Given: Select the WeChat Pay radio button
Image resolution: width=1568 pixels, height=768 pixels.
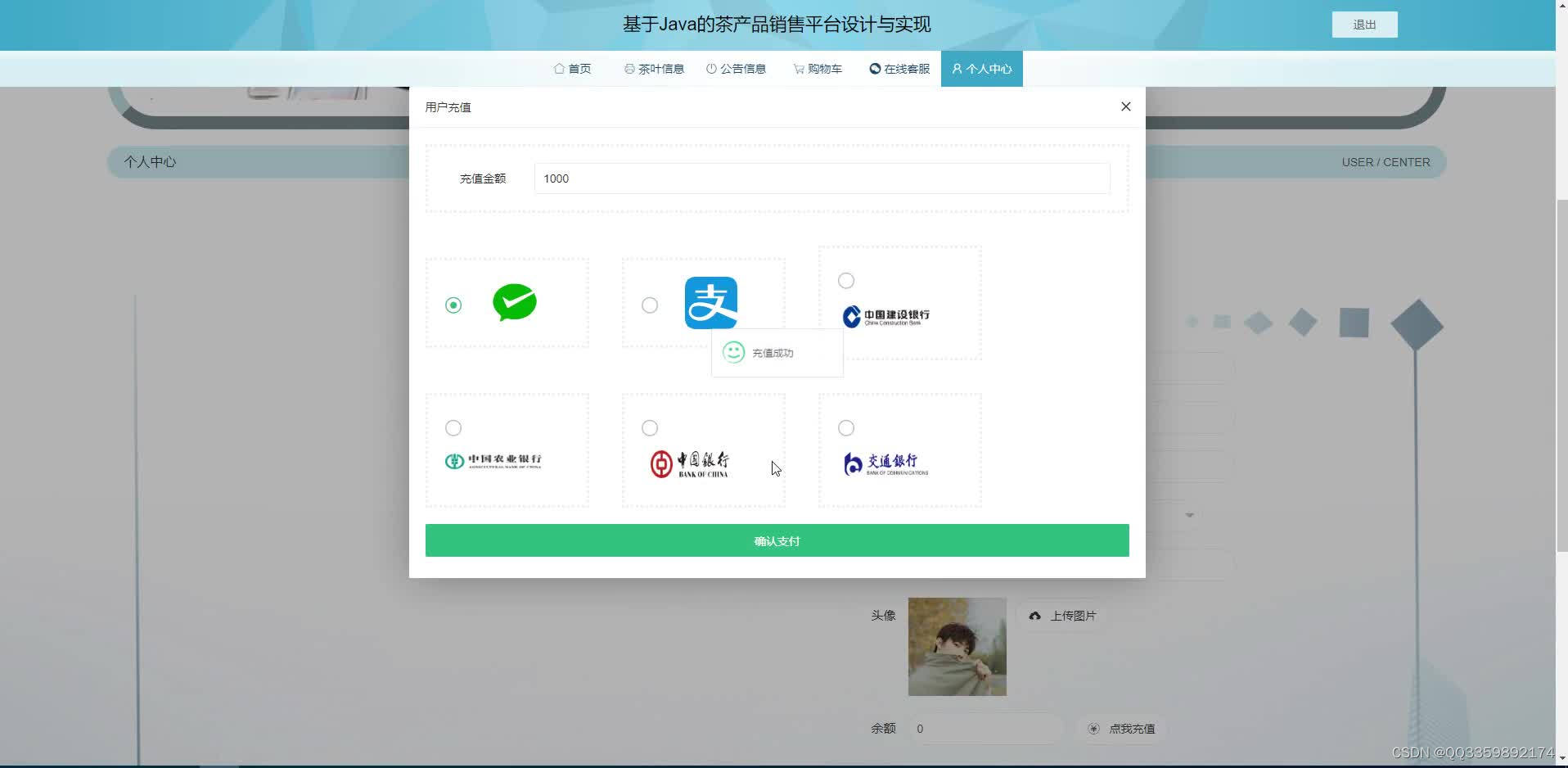Looking at the screenshot, I should [453, 305].
